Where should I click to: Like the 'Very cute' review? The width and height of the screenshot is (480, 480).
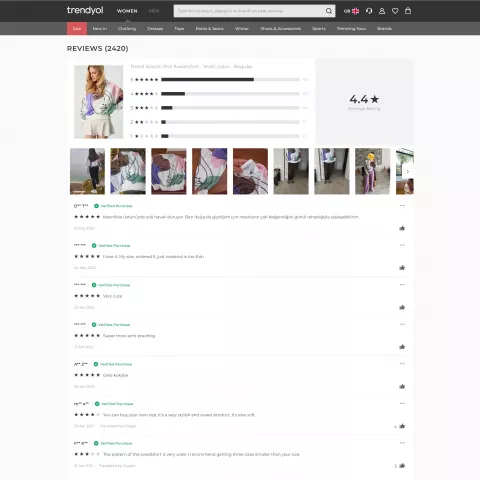click(x=402, y=307)
